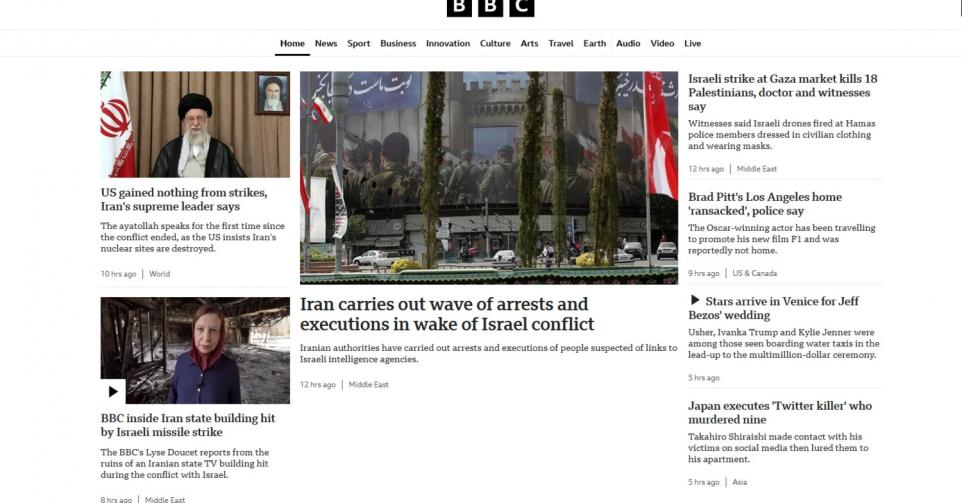Navigate to Culture
This screenshot has height=503, width=962.
point(495,44)
